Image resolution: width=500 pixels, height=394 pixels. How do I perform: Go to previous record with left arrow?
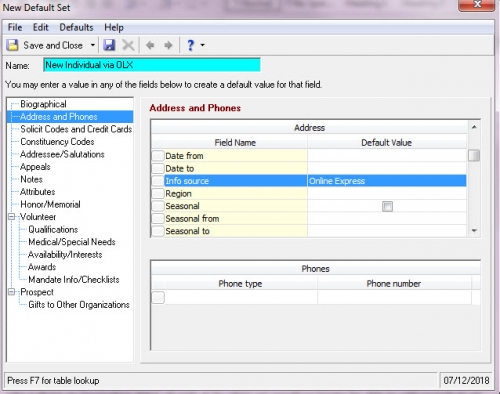150,45
